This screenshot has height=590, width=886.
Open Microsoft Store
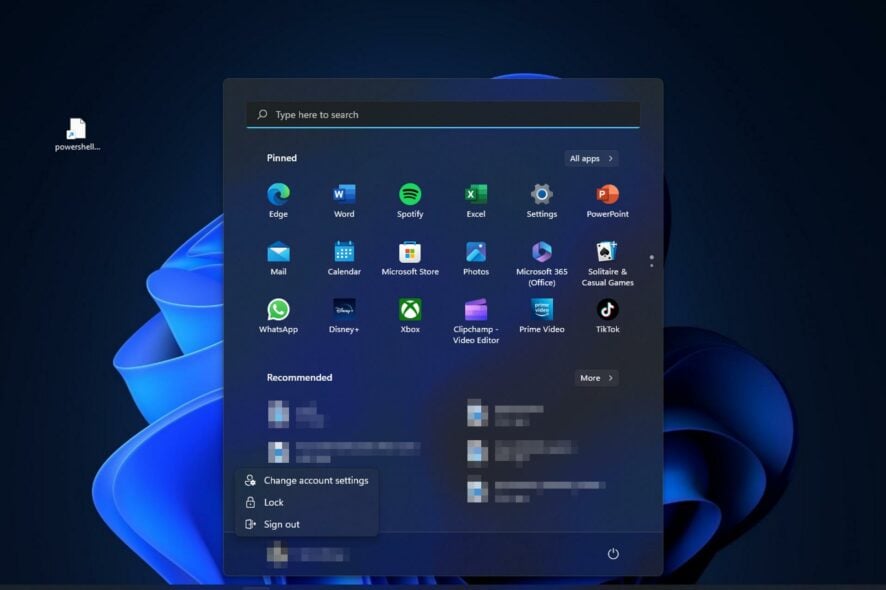(410, 258)
